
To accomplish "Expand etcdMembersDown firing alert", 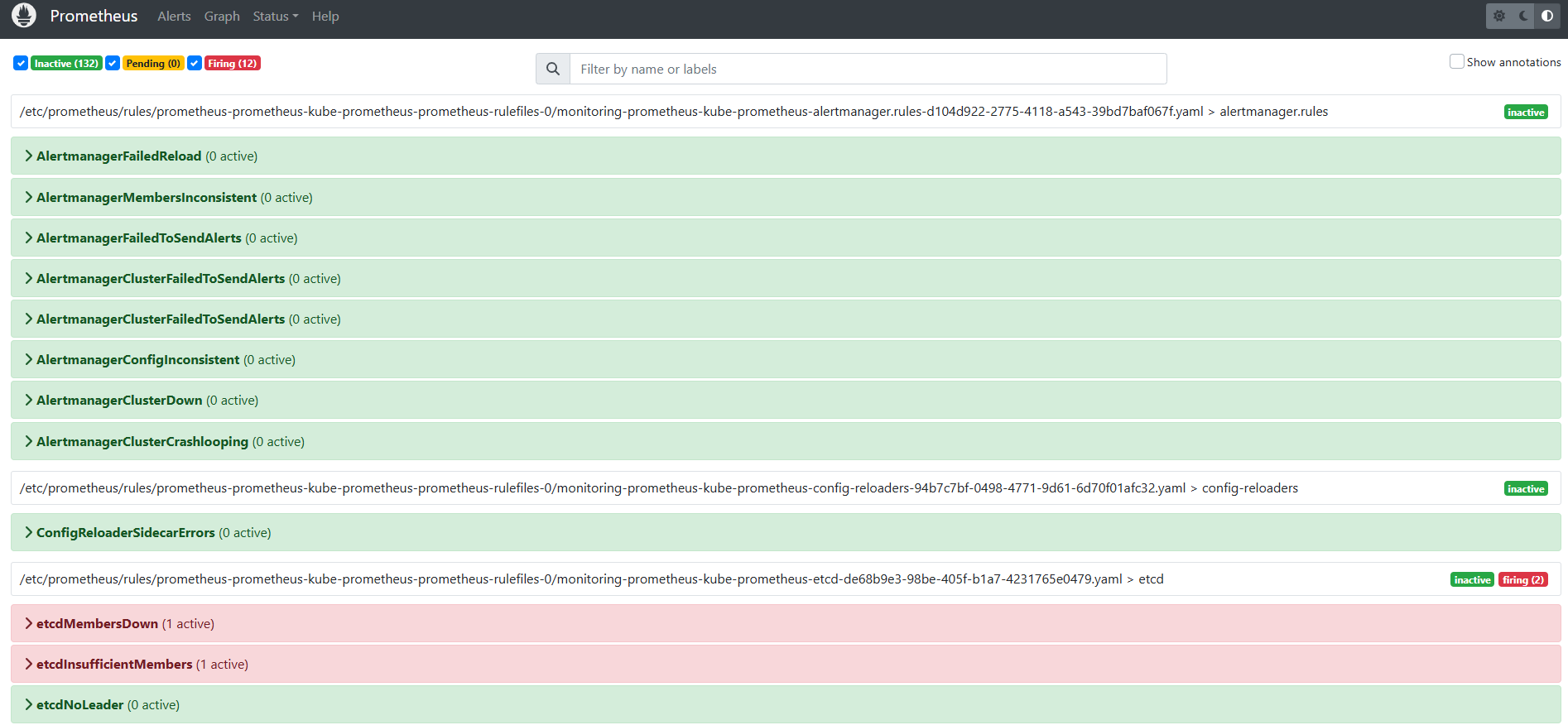I will (x=786, y=623).
